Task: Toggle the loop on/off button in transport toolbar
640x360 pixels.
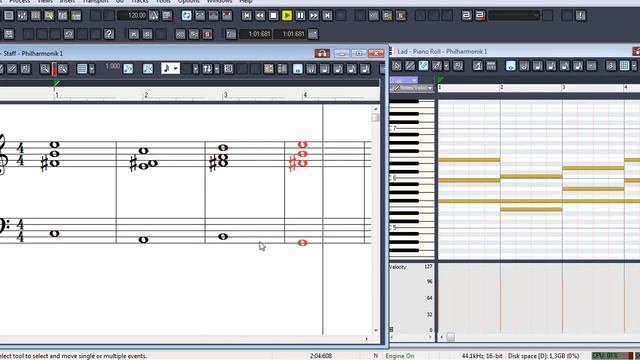Action: (x=187, y=16)
